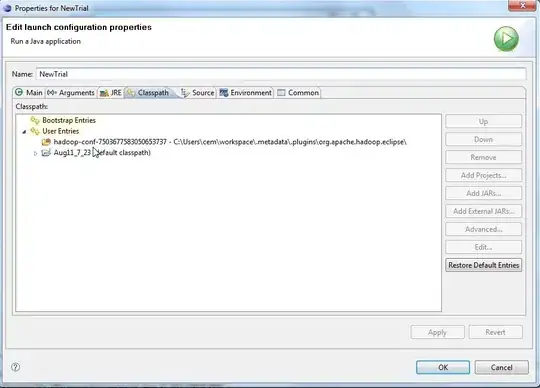Click the Name input field

click(x=281, y=74)
